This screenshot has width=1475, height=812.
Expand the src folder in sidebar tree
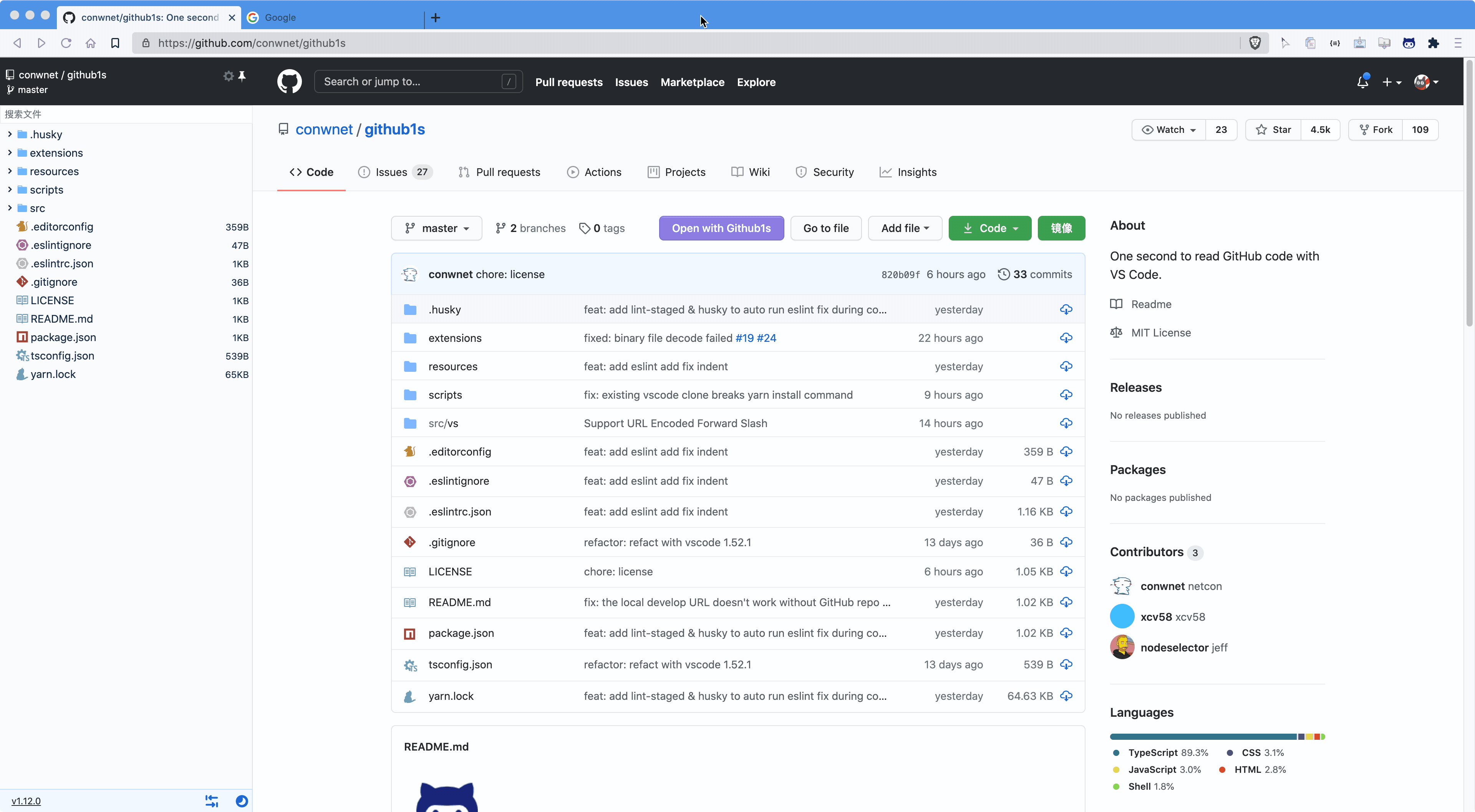10,208
